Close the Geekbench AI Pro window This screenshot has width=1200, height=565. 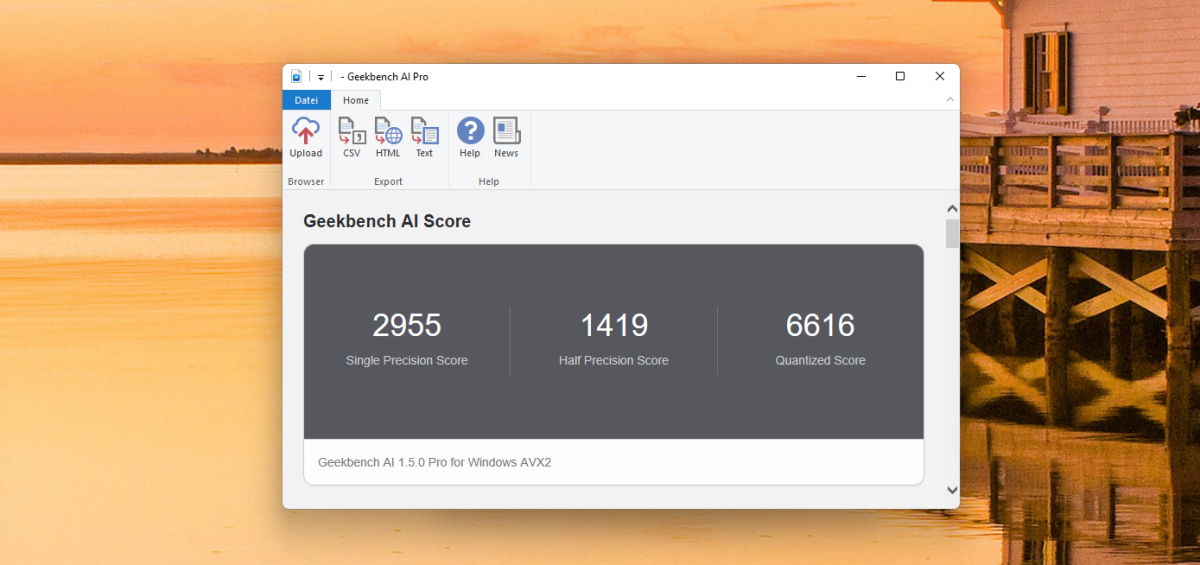[940, 76]
